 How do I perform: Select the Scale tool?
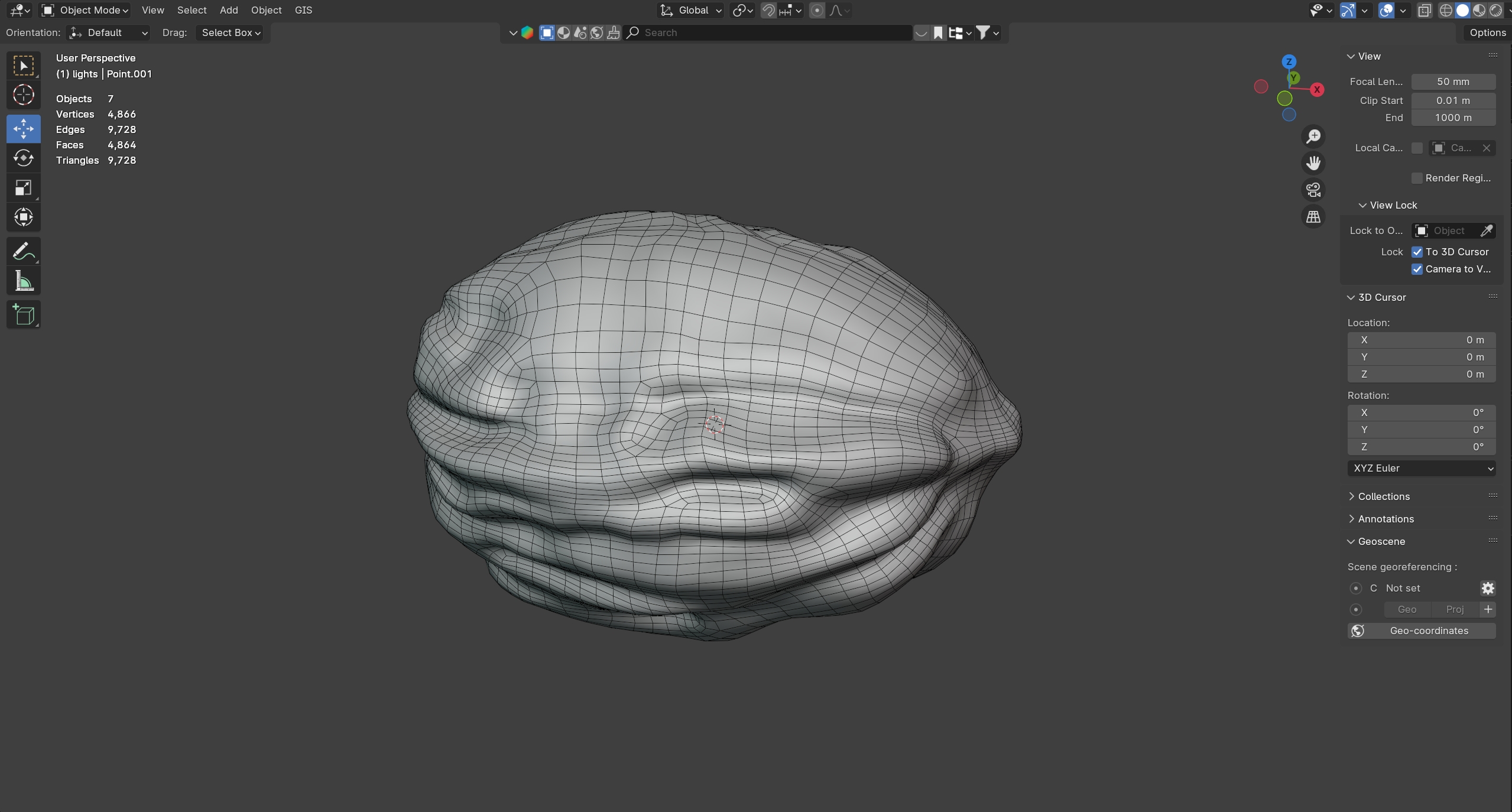(24, 188)
